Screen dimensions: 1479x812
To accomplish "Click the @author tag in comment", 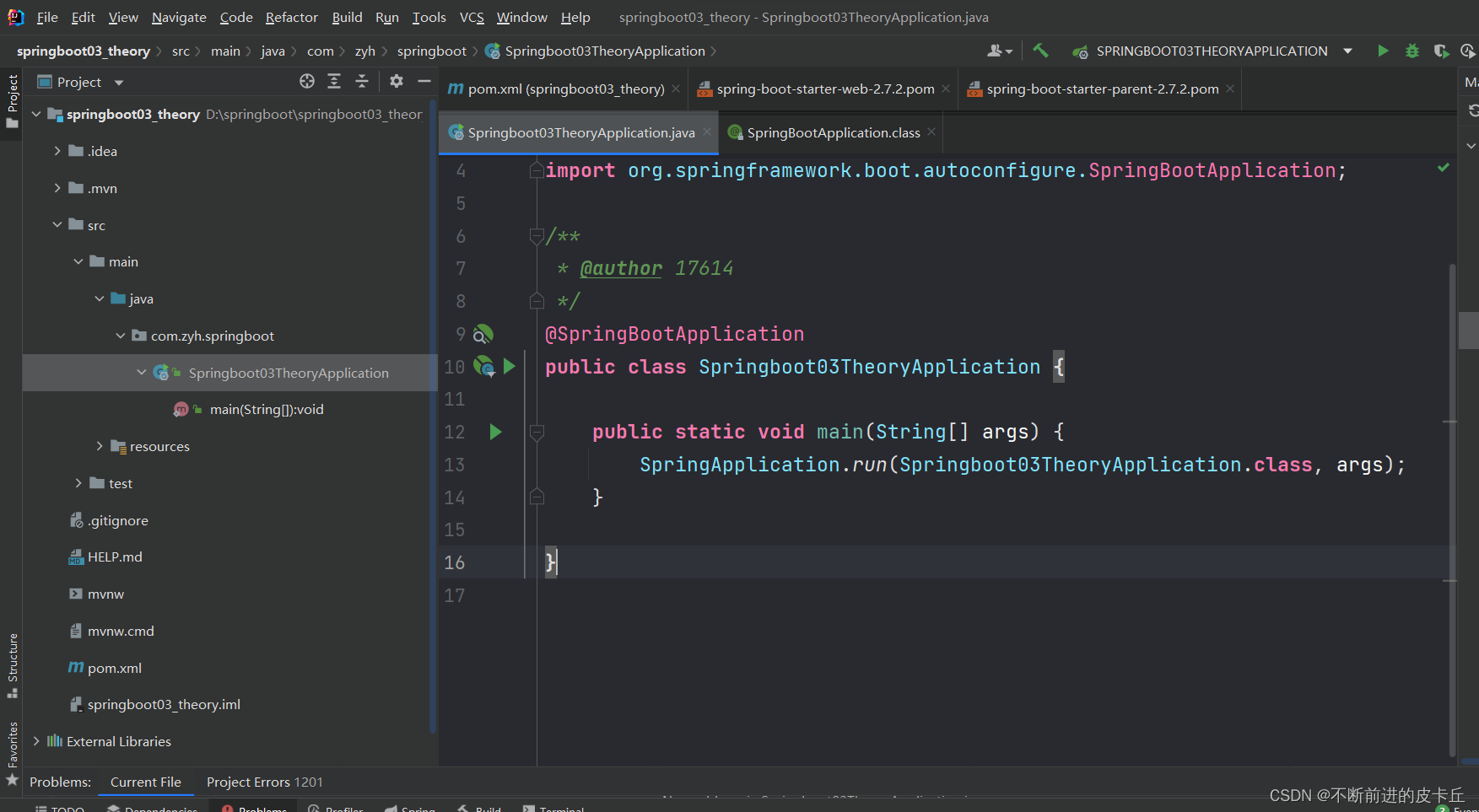I will pyautogui.click(x=621, y=268).
